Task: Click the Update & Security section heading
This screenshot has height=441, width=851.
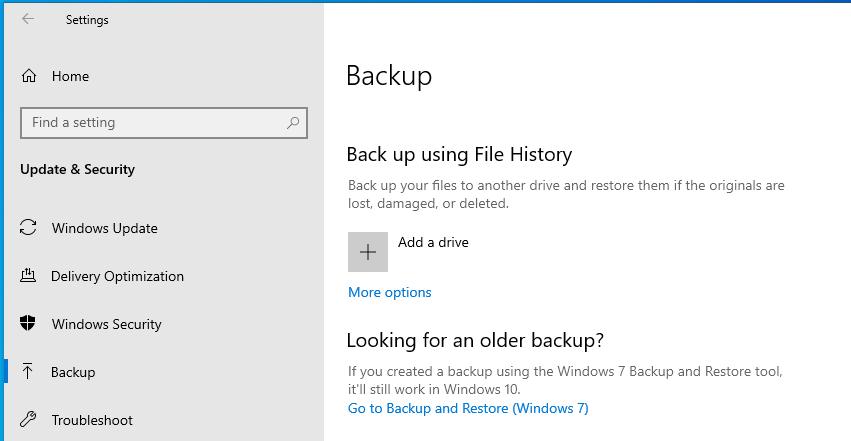Action: pos(78,169)
